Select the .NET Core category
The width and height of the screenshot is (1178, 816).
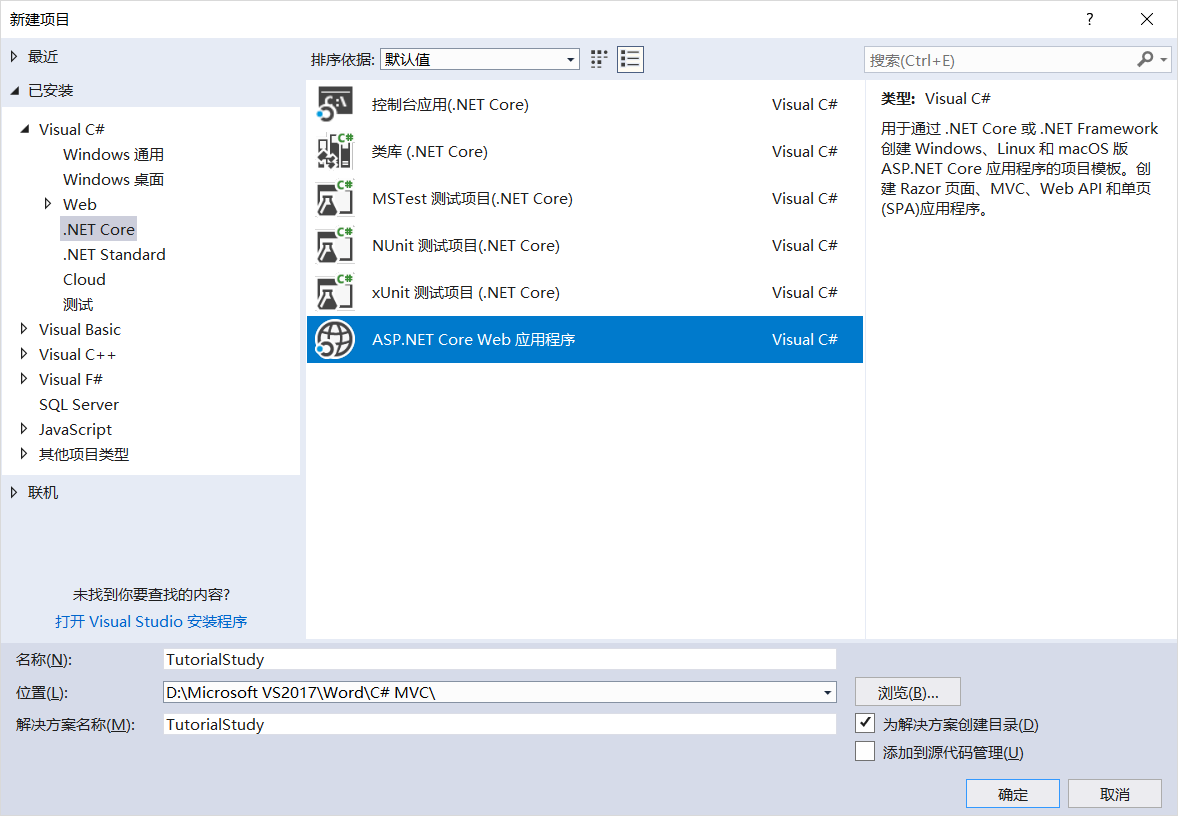(98, 229)
